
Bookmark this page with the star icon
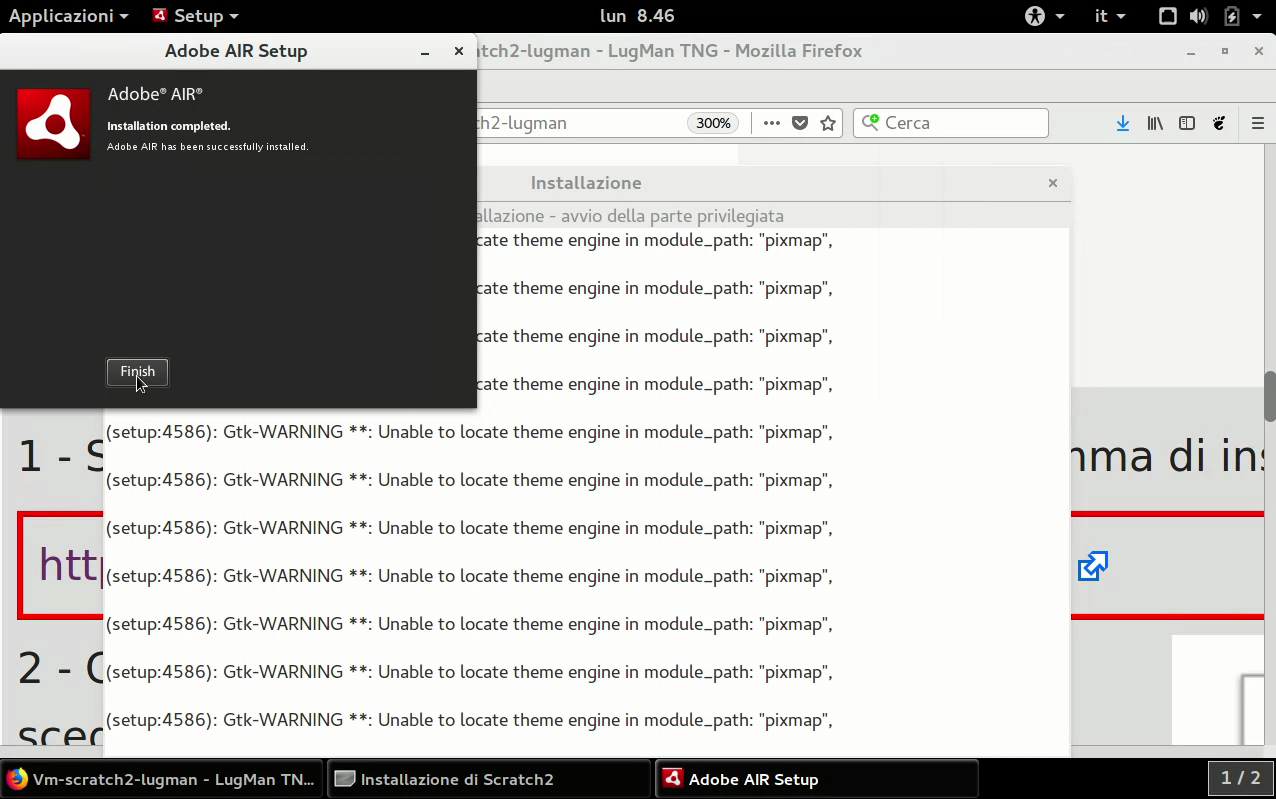point(828,123)
